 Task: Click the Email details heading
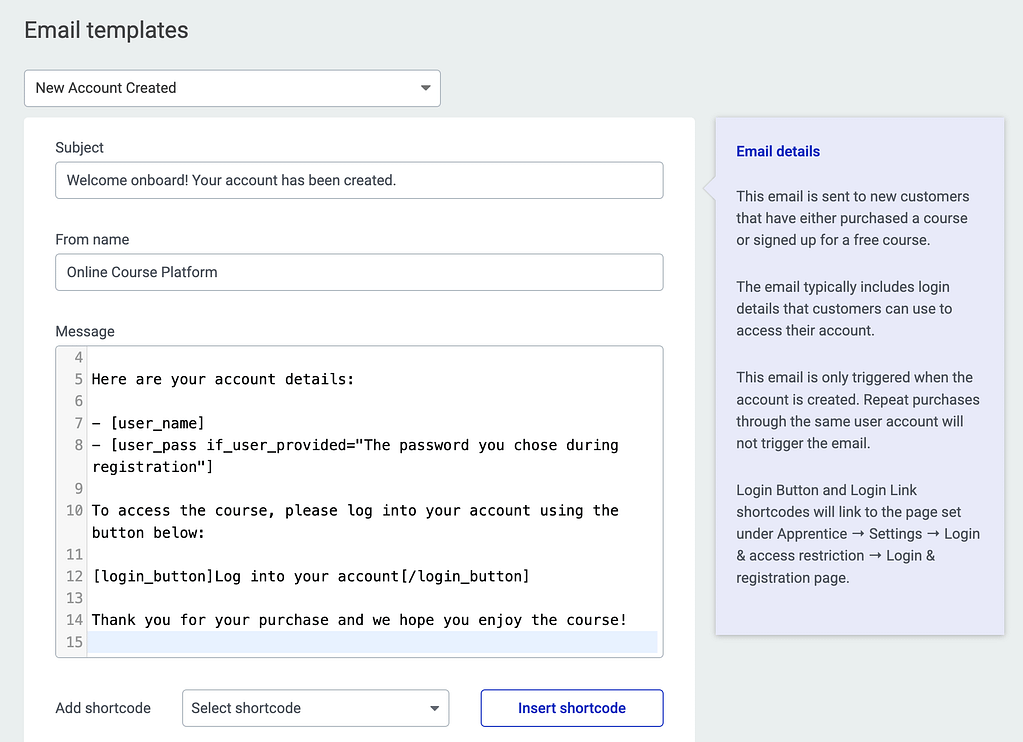pos(778,151)
